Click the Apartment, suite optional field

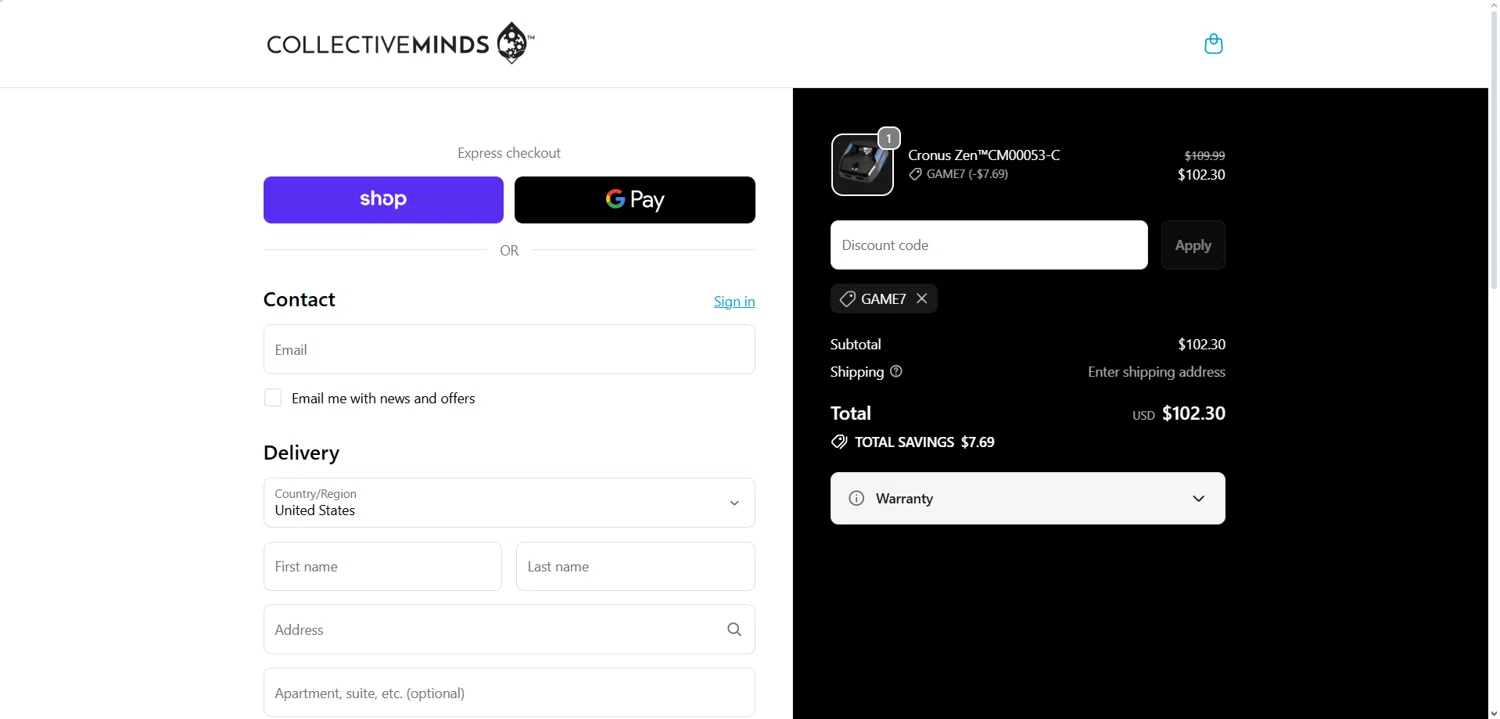[509, 693]
